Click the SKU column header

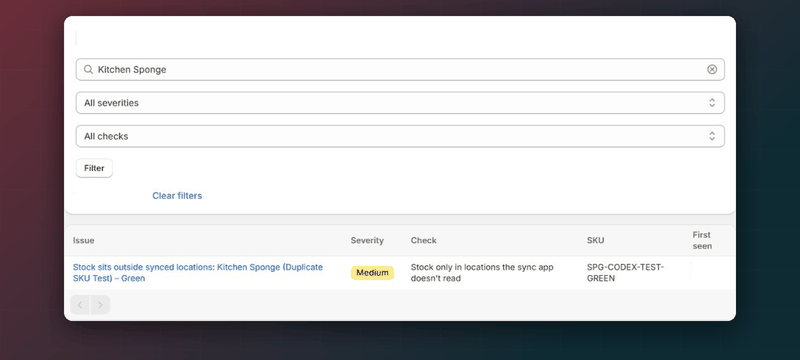pos(595,241)
